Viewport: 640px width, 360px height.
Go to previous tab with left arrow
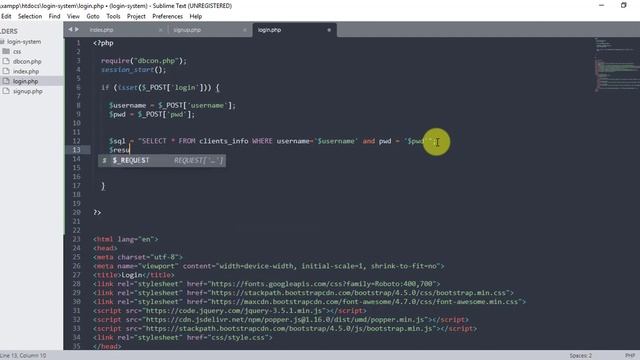tap(70, 29)
